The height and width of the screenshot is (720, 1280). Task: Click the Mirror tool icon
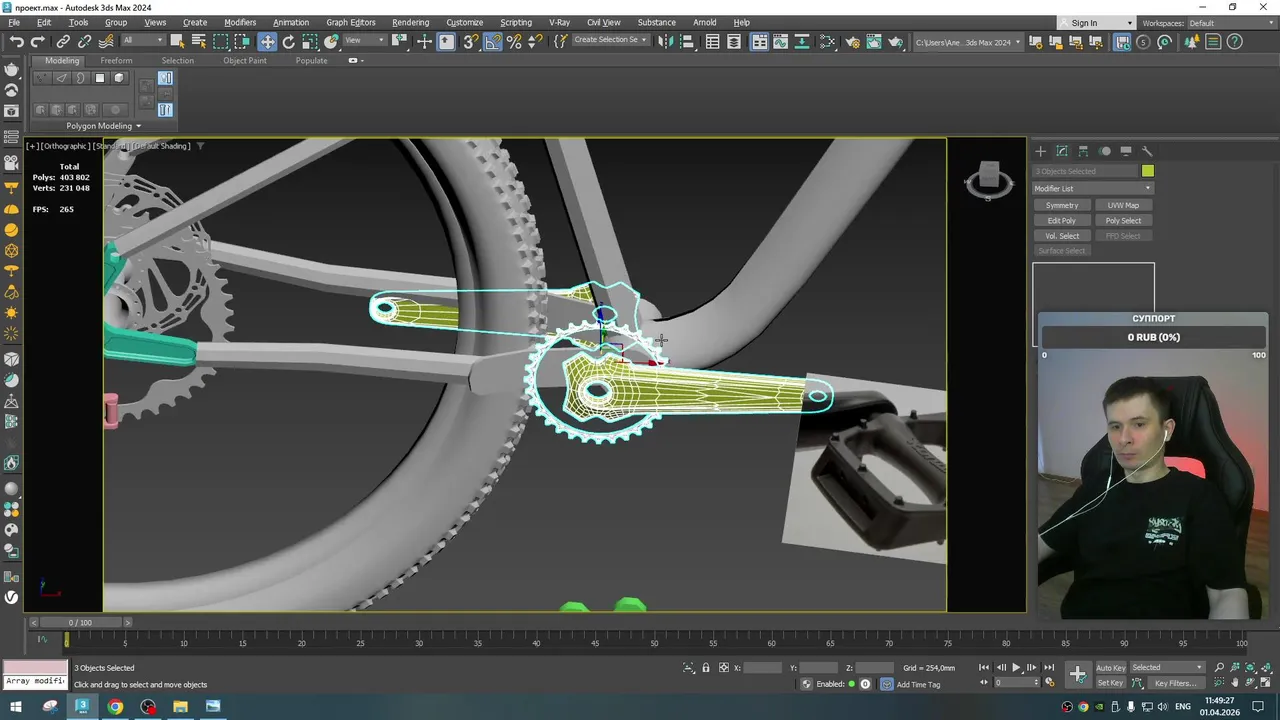pyautogui.click(x=666, y=41)
